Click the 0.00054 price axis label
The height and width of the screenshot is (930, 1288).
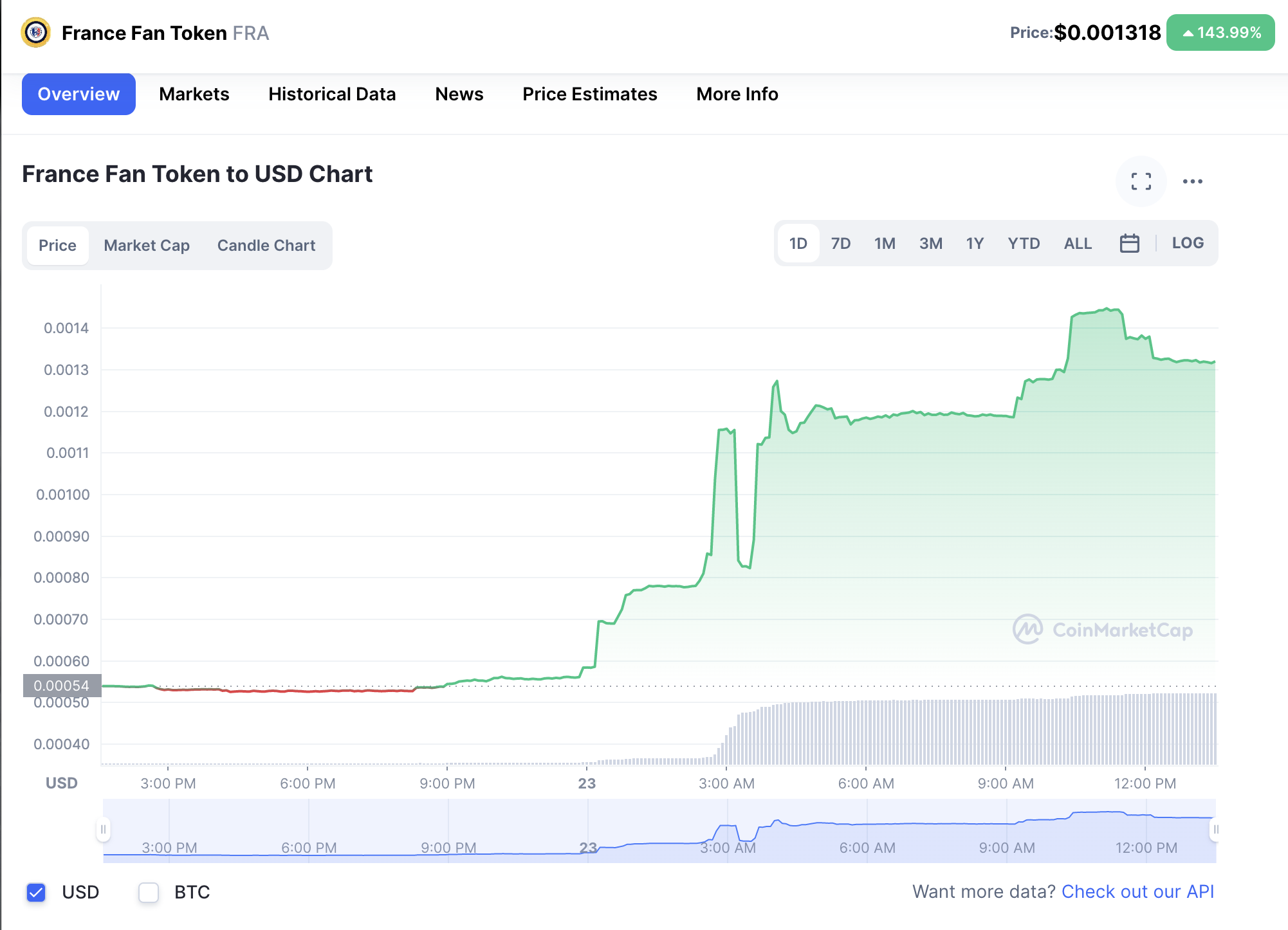click(62, 686)
